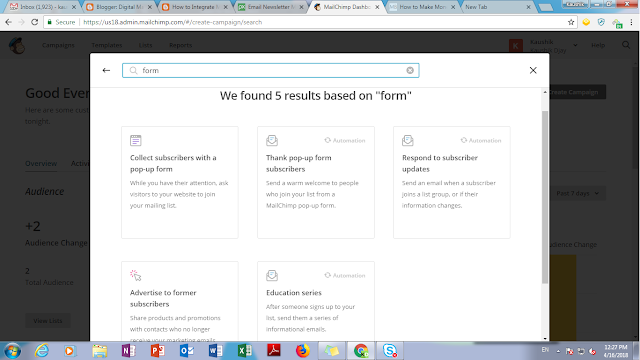Close the campaign search modal

coord(533,70)
